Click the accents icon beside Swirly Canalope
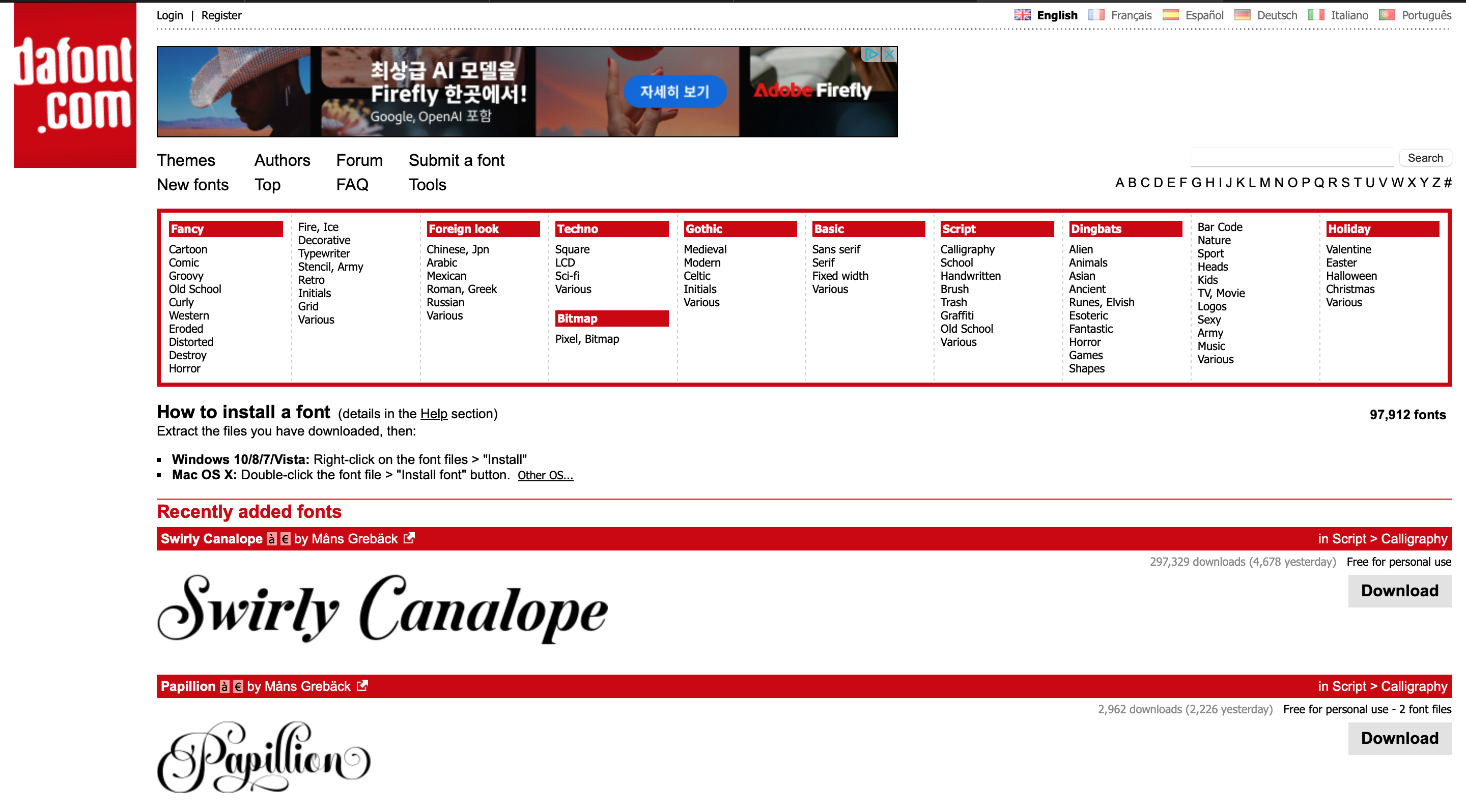Viewport: 1466px width, 812px height. pos(271,538)
